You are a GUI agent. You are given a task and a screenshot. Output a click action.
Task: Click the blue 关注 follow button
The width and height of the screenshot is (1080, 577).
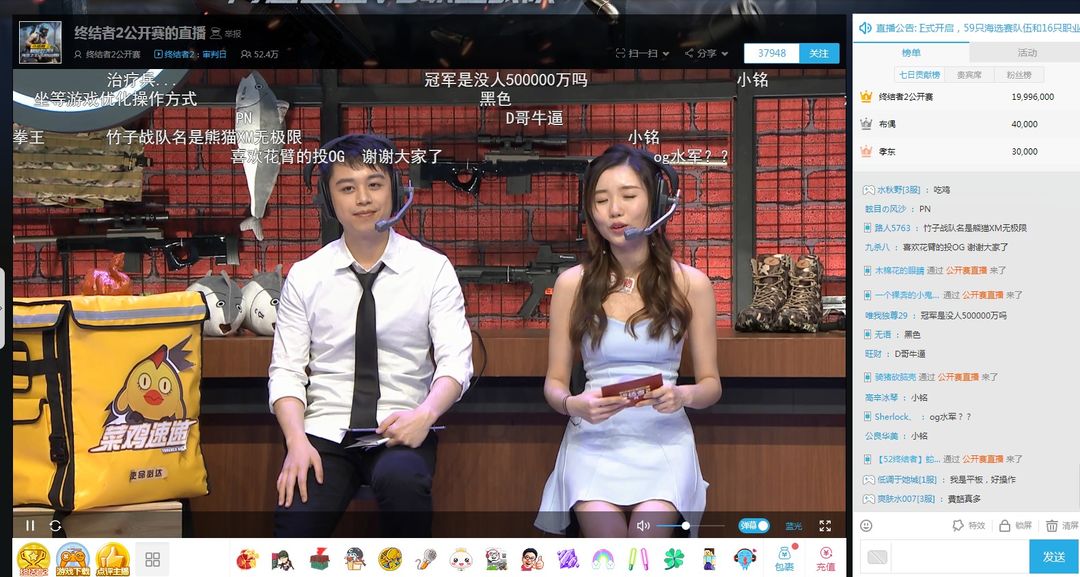coord(819,53)
